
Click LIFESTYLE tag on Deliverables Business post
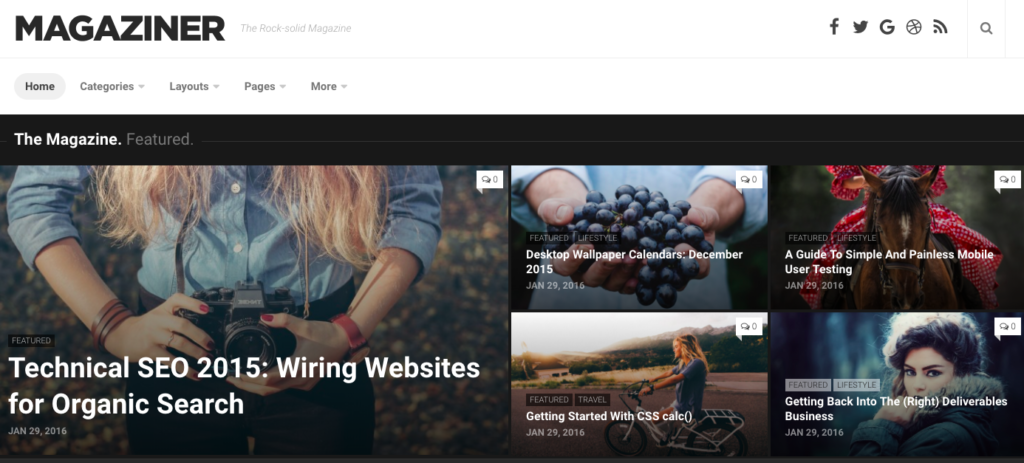point(856,385)
